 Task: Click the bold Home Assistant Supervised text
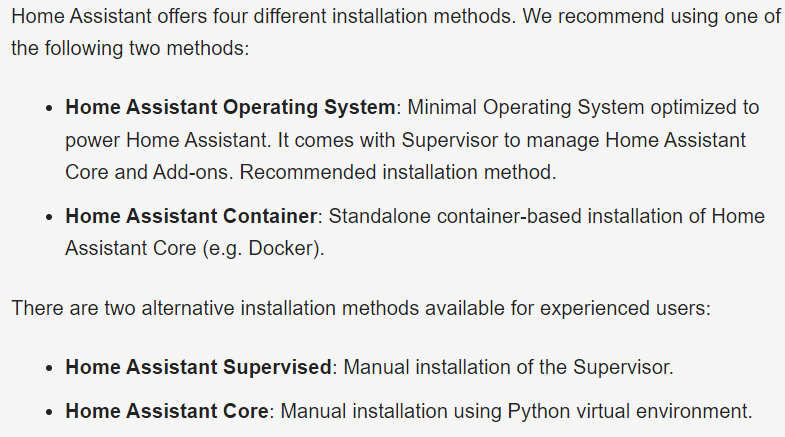click(198, 368)
